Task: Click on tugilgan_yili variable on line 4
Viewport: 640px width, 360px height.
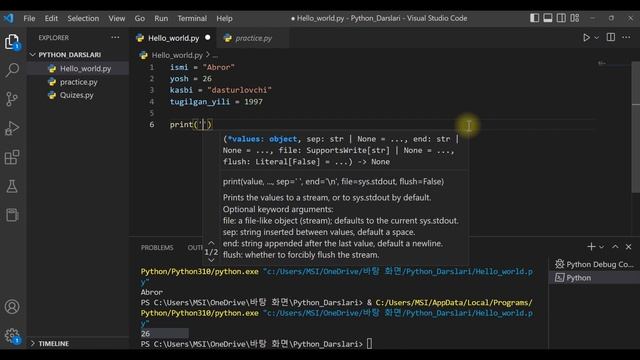Action: click(199, 102)
